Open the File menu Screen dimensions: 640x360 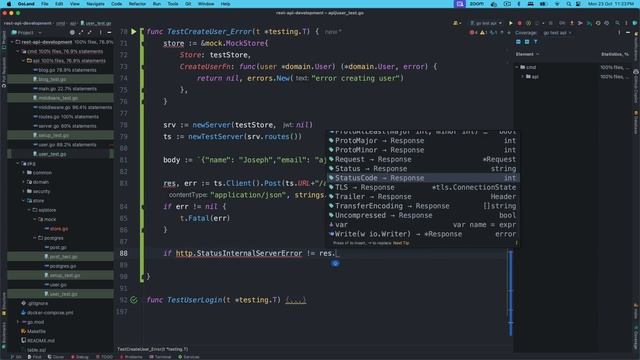[45, 4]
